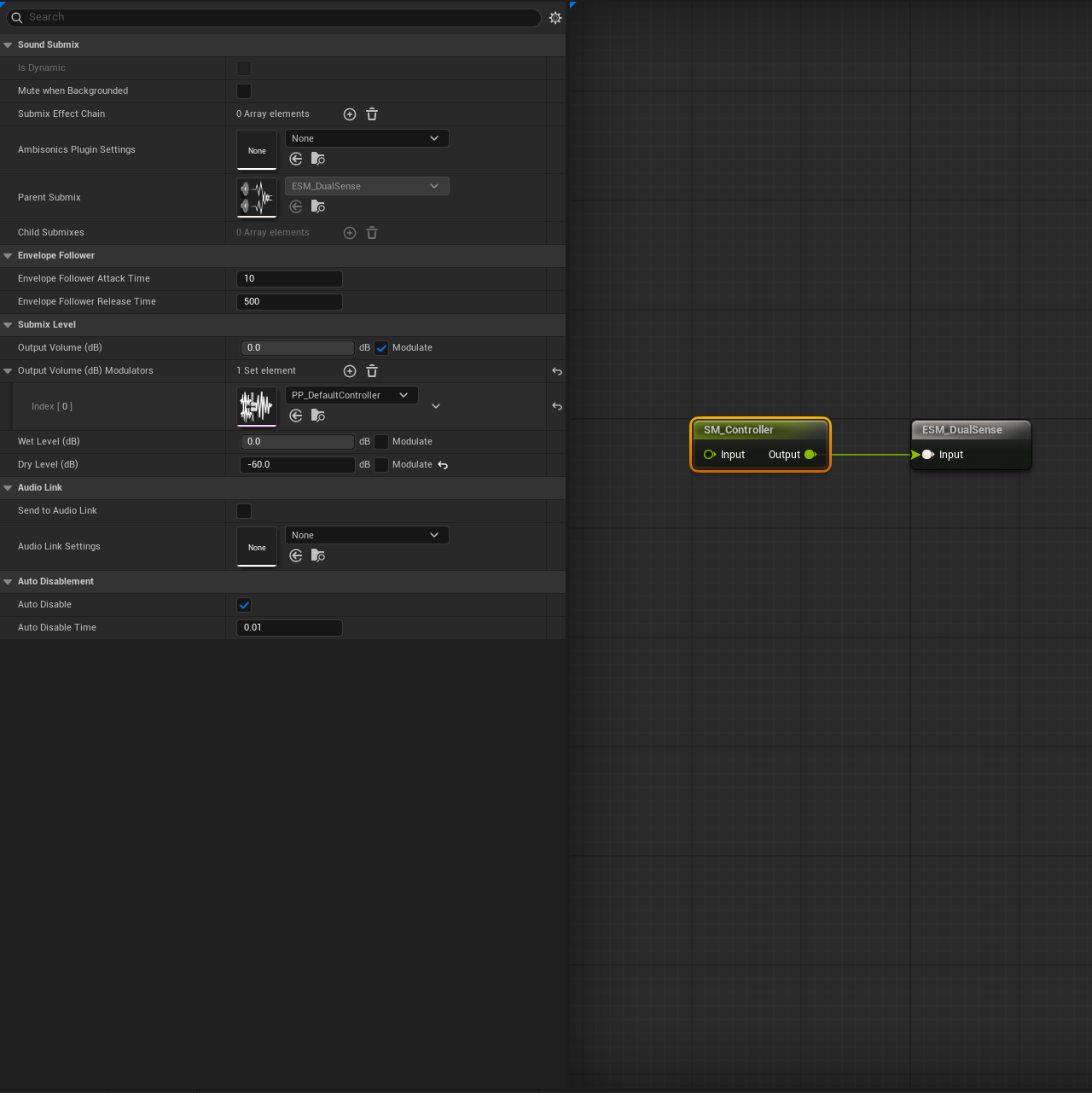Open details panel settings gear
Image resolution: width=1092 pixels, height=1093 pixels.
(555, 17)
